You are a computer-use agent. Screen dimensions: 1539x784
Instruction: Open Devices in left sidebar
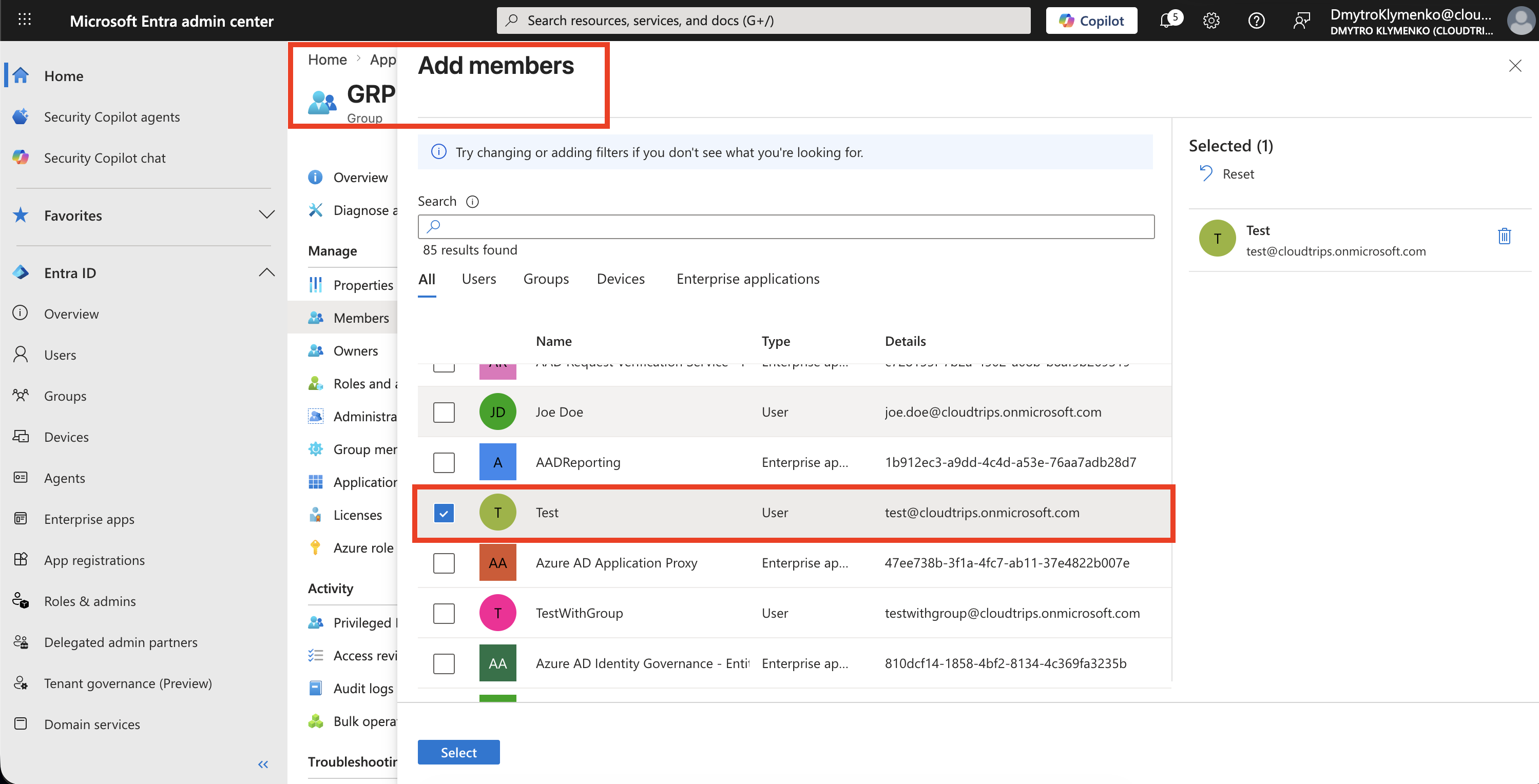click(66, 437)
